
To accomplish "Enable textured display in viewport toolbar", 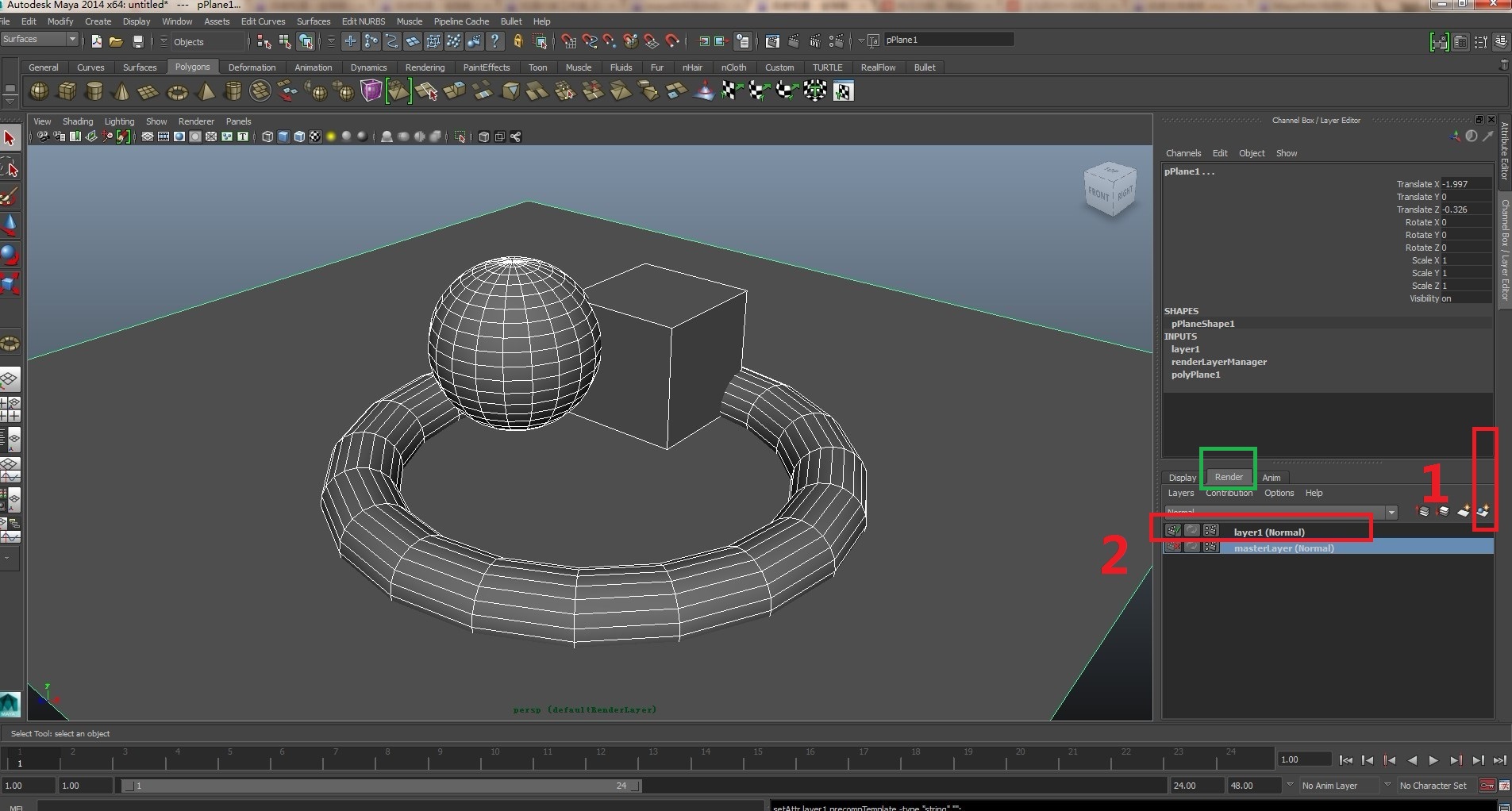I will pyautogui.click(x=315, y=136).
